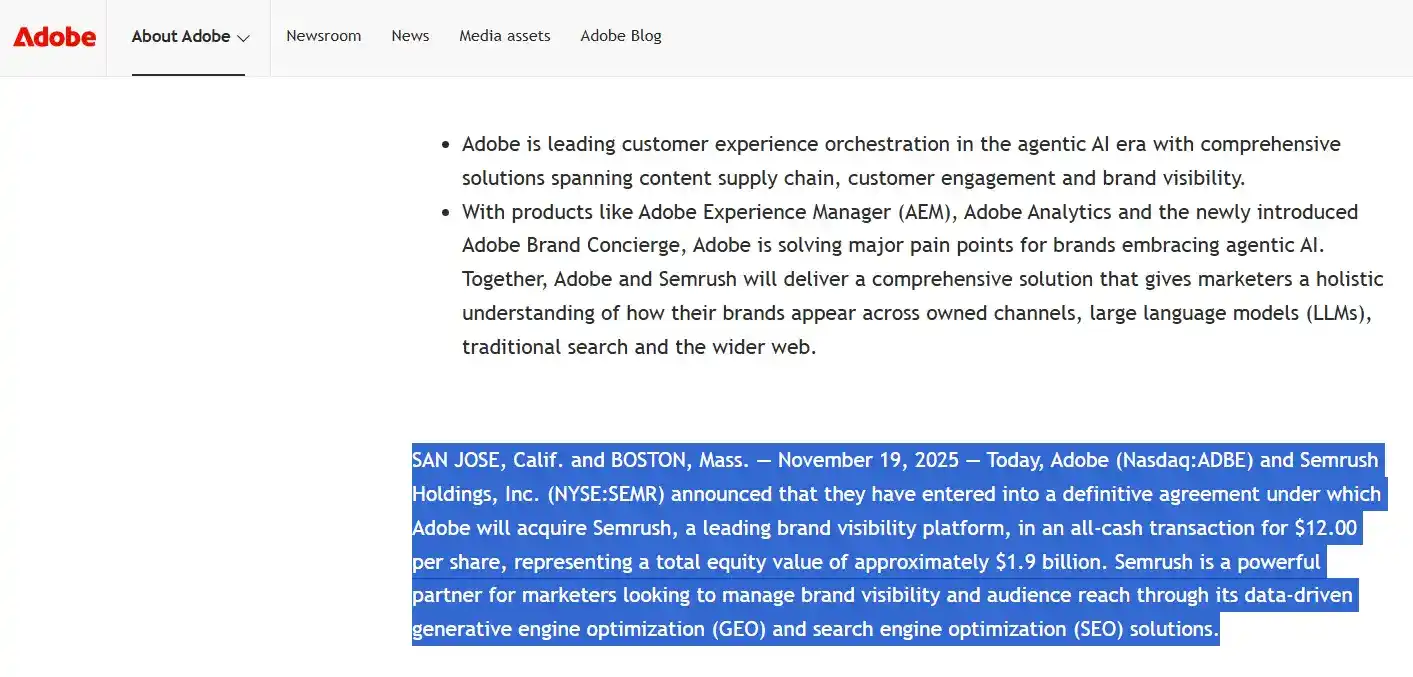
Task: Open the News section
Action: (x=410, y=36)
